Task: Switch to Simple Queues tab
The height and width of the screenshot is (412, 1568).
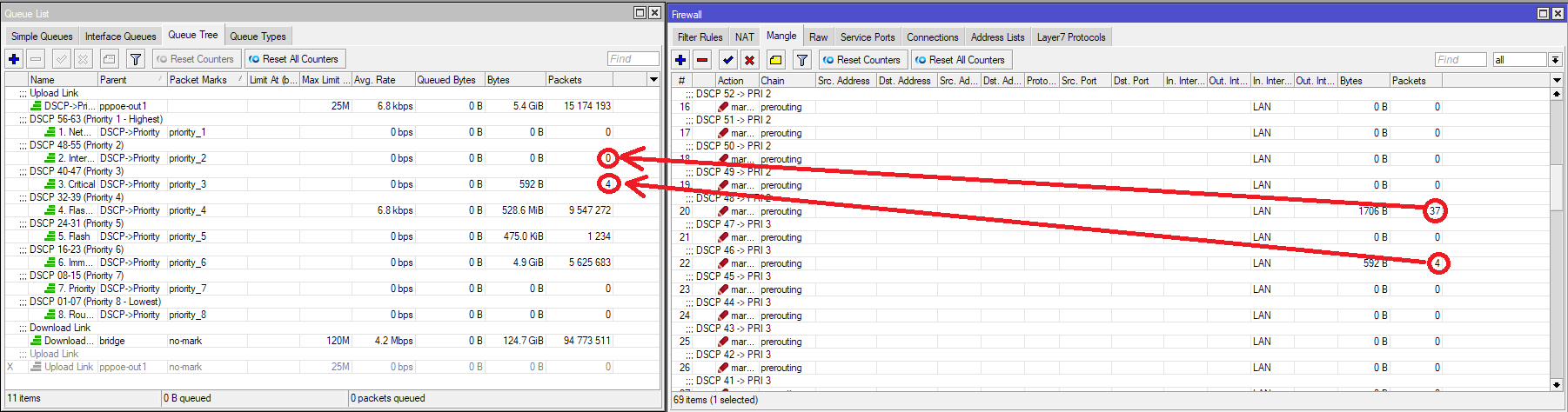Action: pos(42,36)
